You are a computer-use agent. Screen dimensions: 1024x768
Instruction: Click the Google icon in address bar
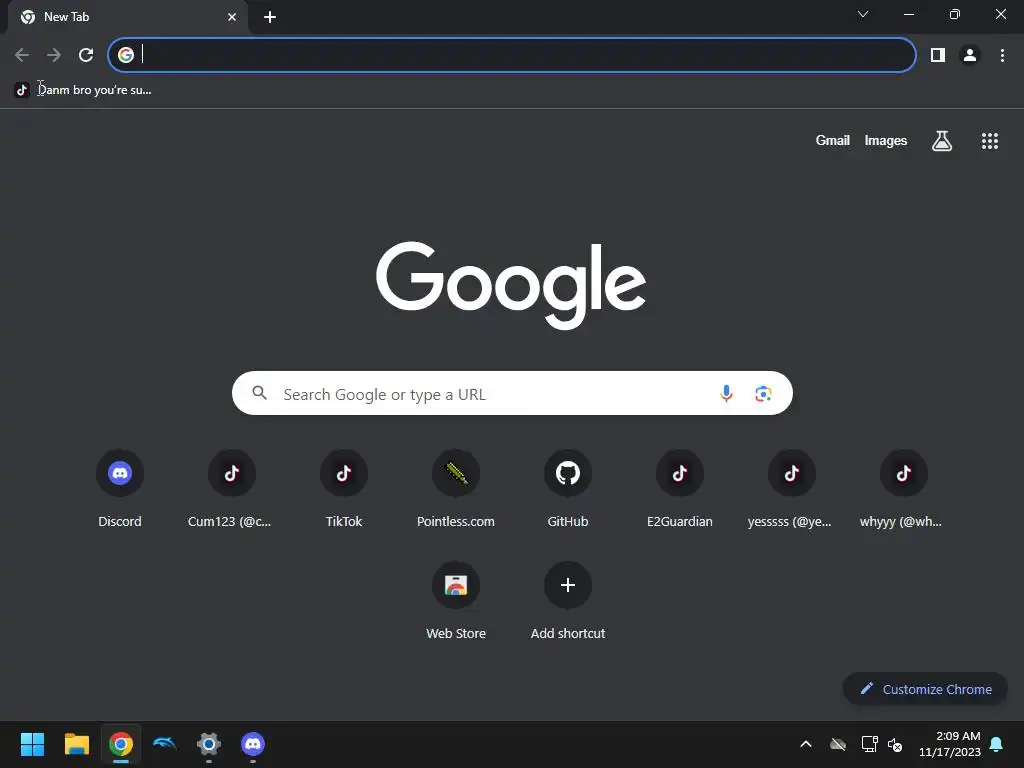[126, 55]
